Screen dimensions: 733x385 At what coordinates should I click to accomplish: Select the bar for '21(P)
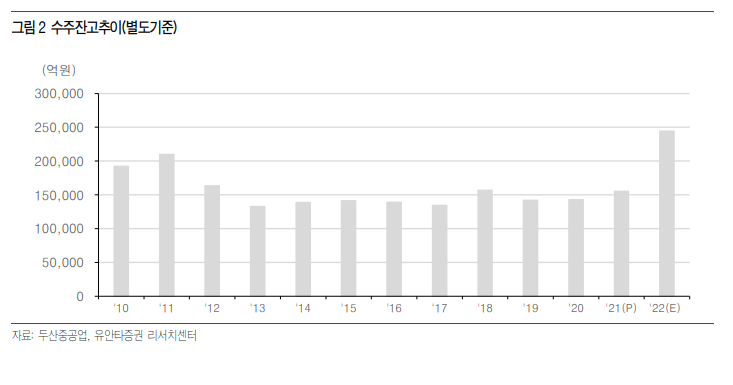point(621,243)
